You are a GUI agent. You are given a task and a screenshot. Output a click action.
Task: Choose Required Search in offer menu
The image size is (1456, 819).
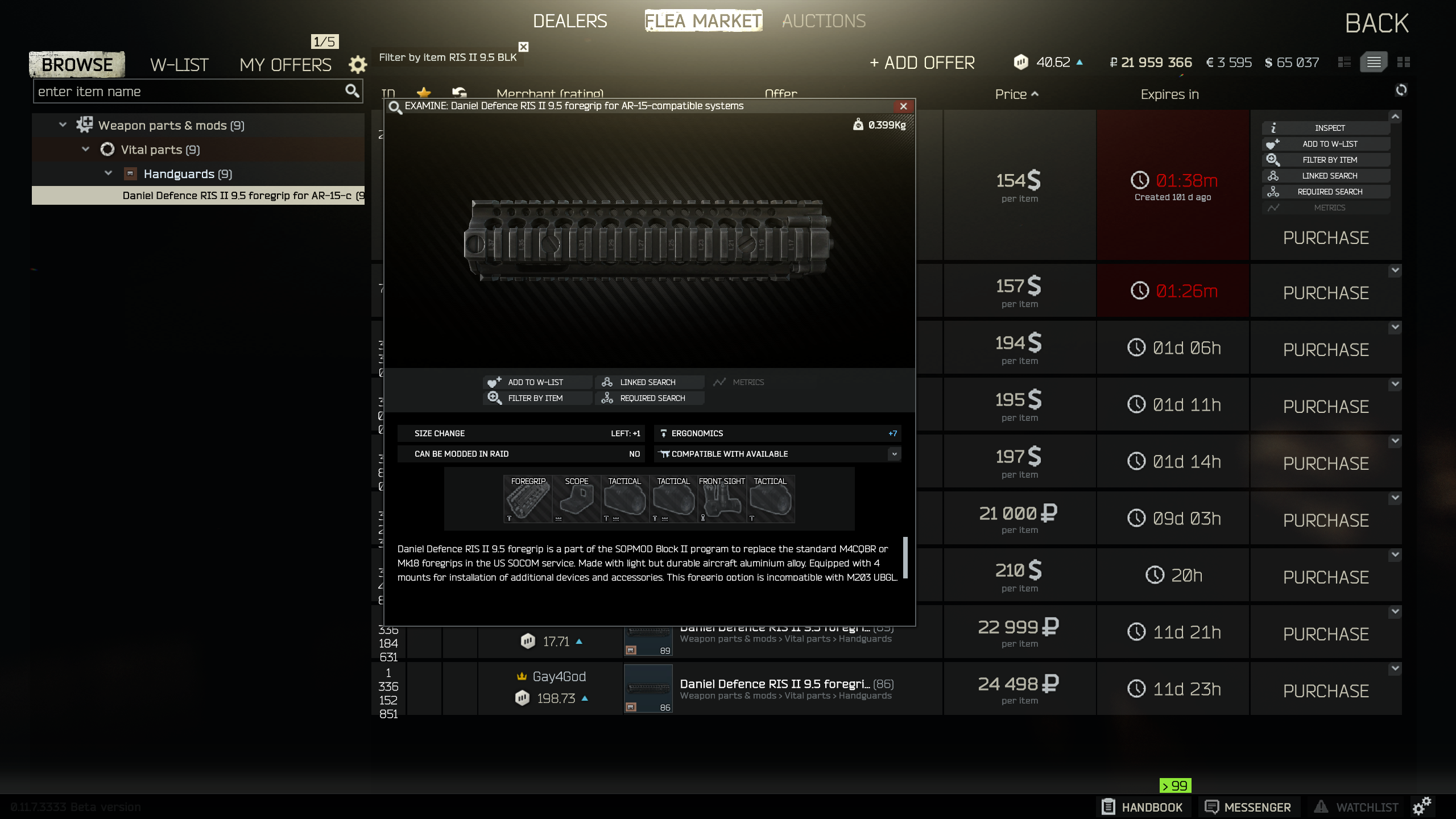[x=1326, y=192]
